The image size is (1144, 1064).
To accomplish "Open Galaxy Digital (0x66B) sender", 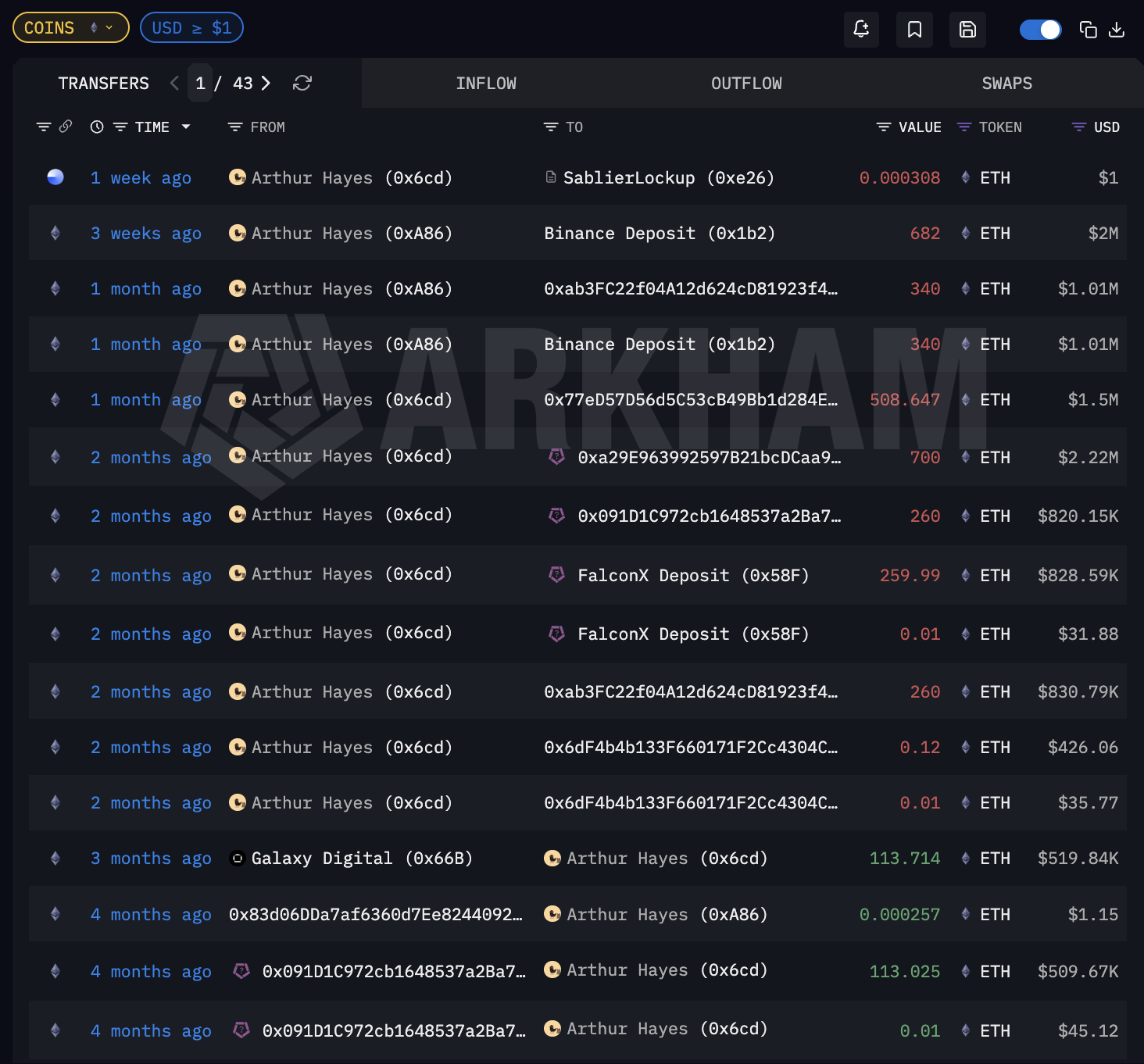I will (x=362, y=859).
